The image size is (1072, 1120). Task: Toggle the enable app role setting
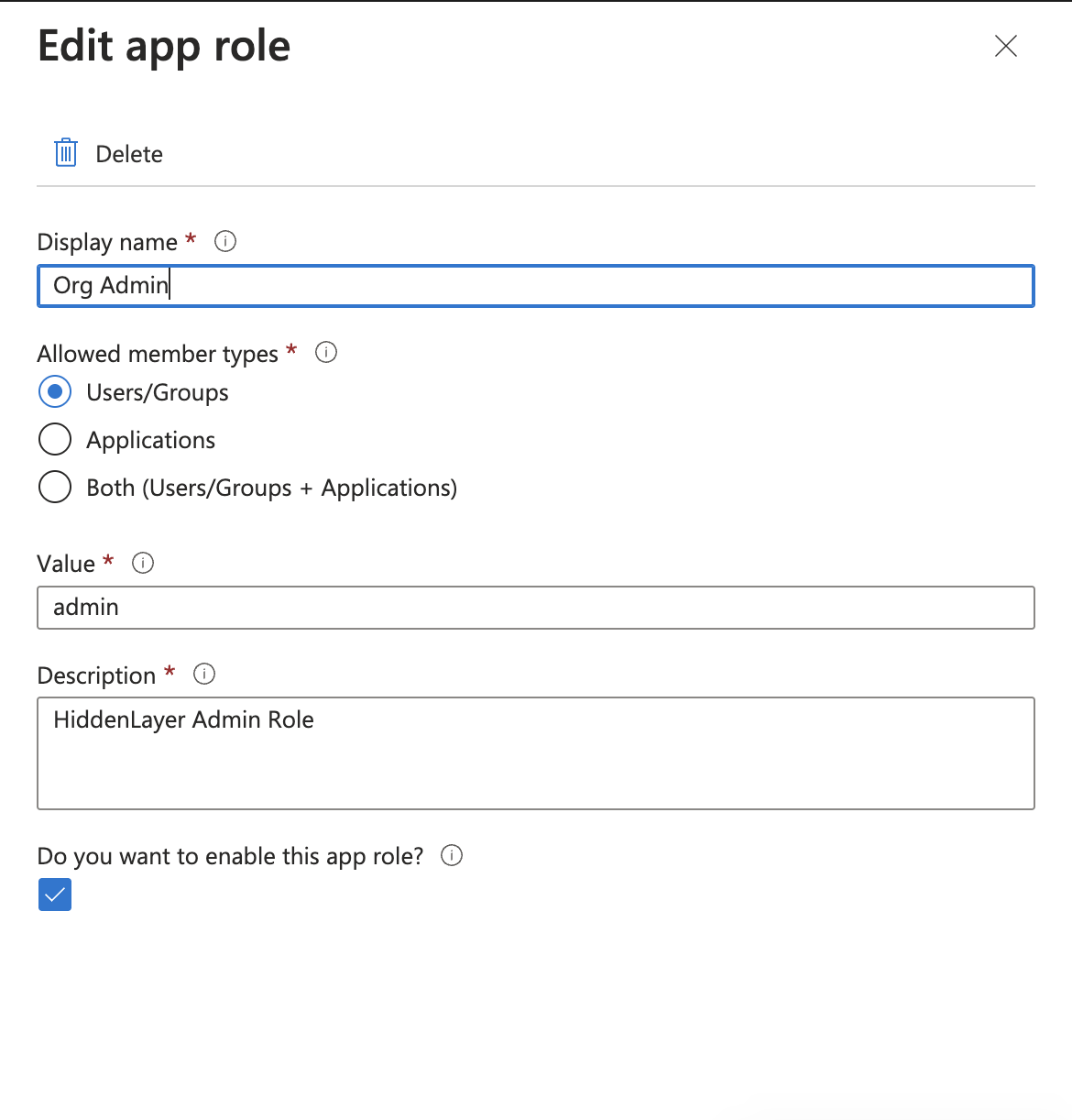pos(54,895)
